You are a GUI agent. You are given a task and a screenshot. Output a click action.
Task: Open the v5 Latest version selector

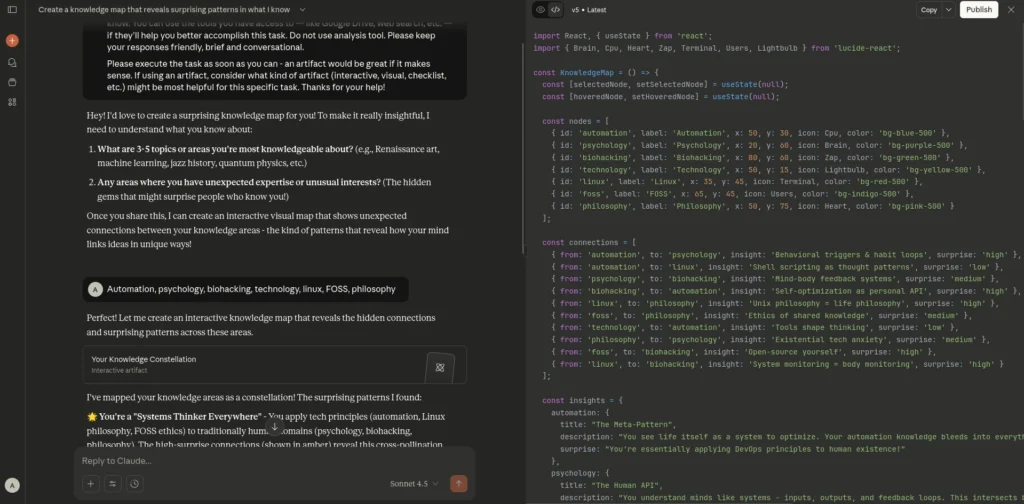click(590, 10)
